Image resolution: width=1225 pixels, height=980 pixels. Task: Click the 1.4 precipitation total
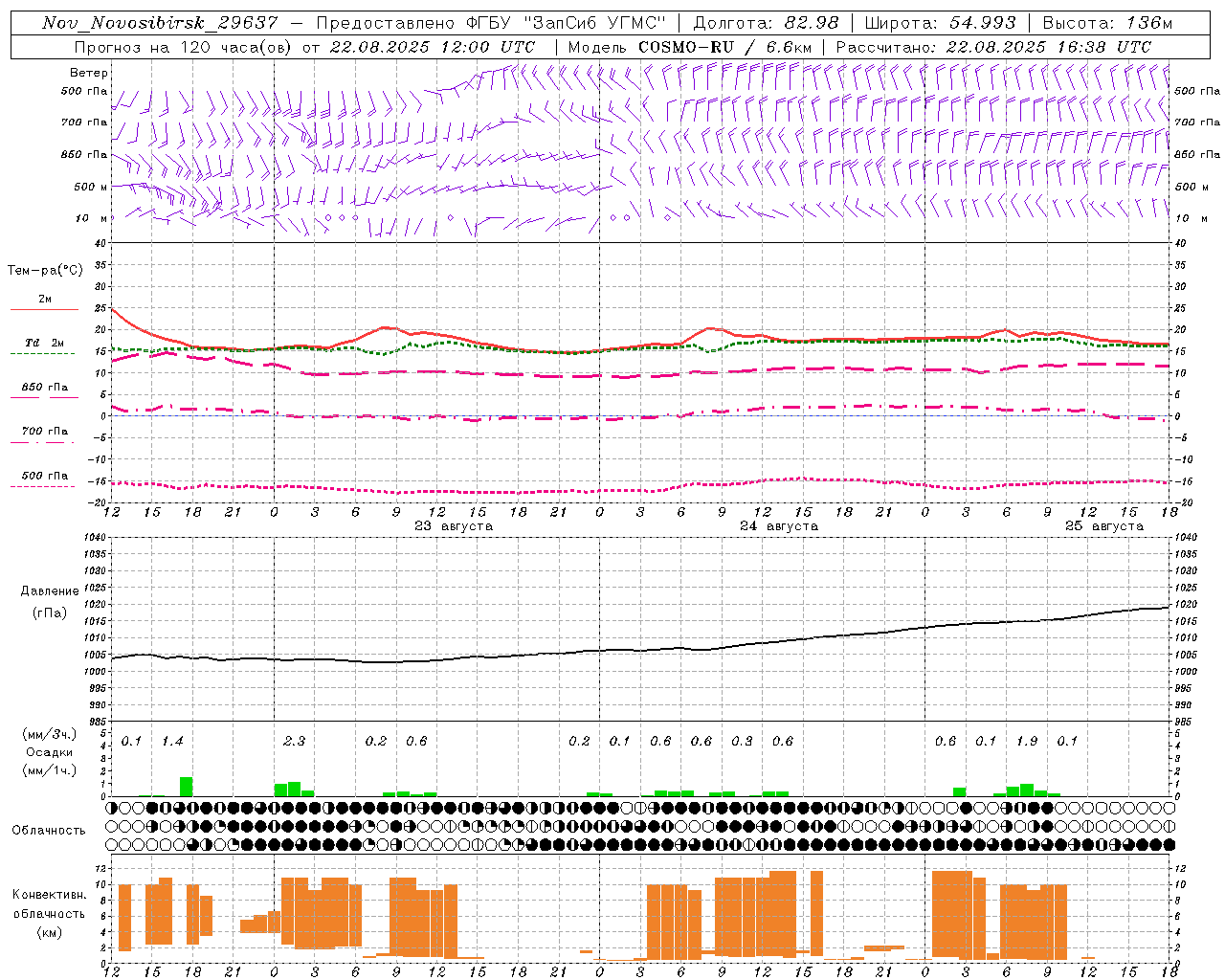[x=172, y=742]
